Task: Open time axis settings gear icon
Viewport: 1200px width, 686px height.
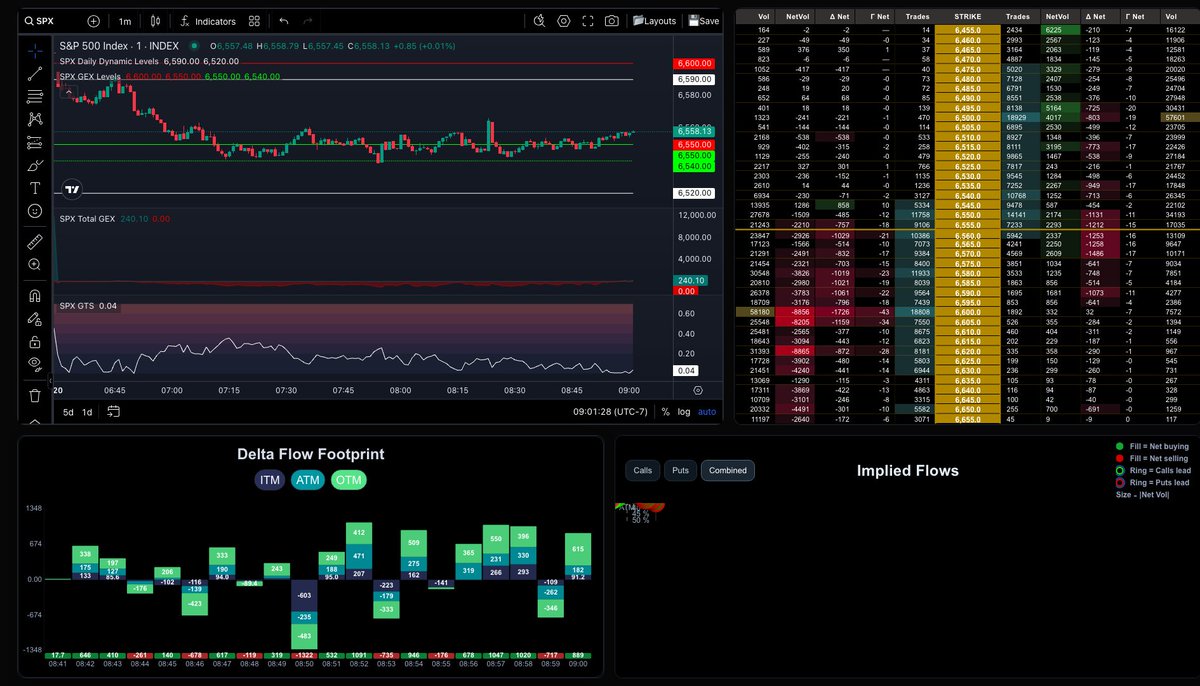Action: (697, 390)
